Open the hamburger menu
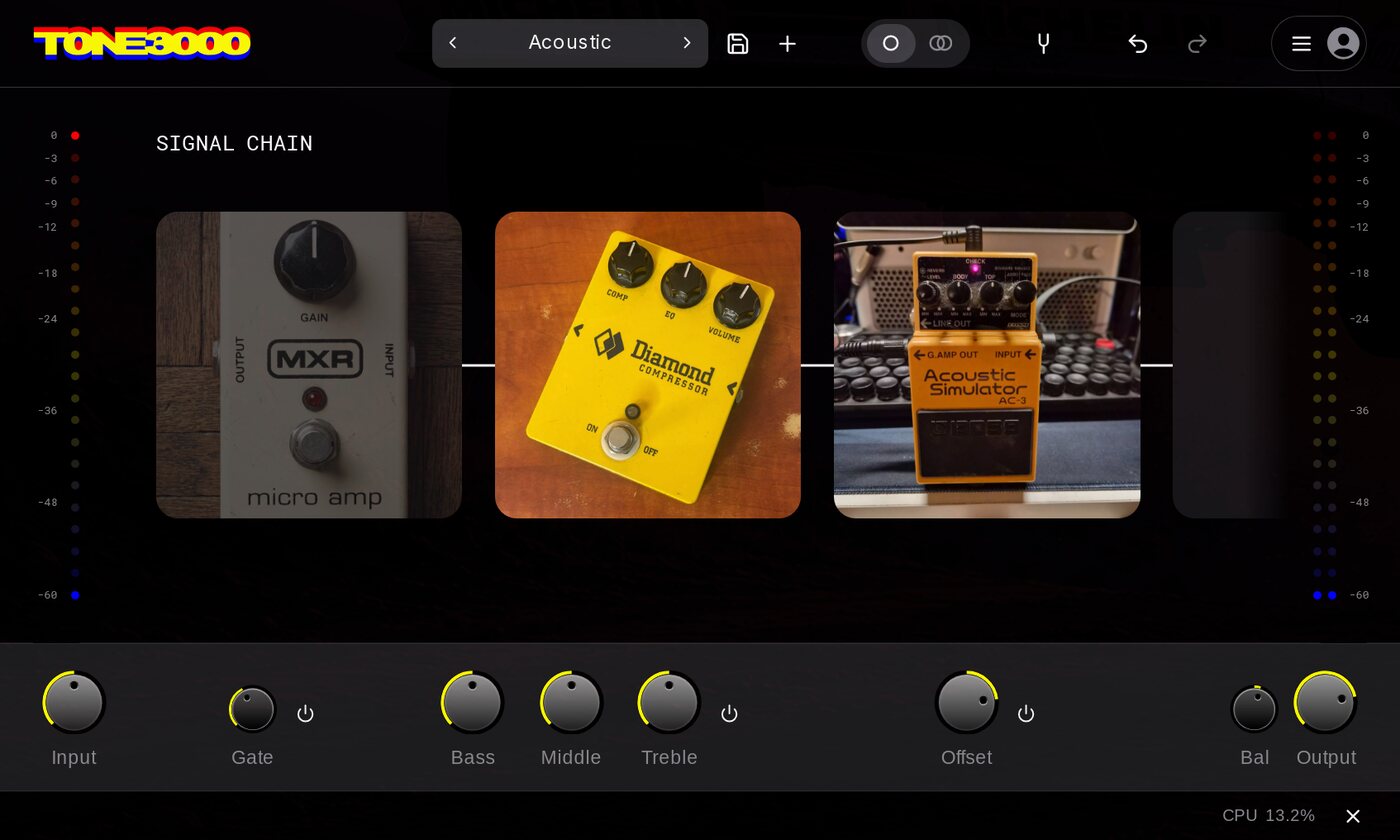 (1301, 43)
